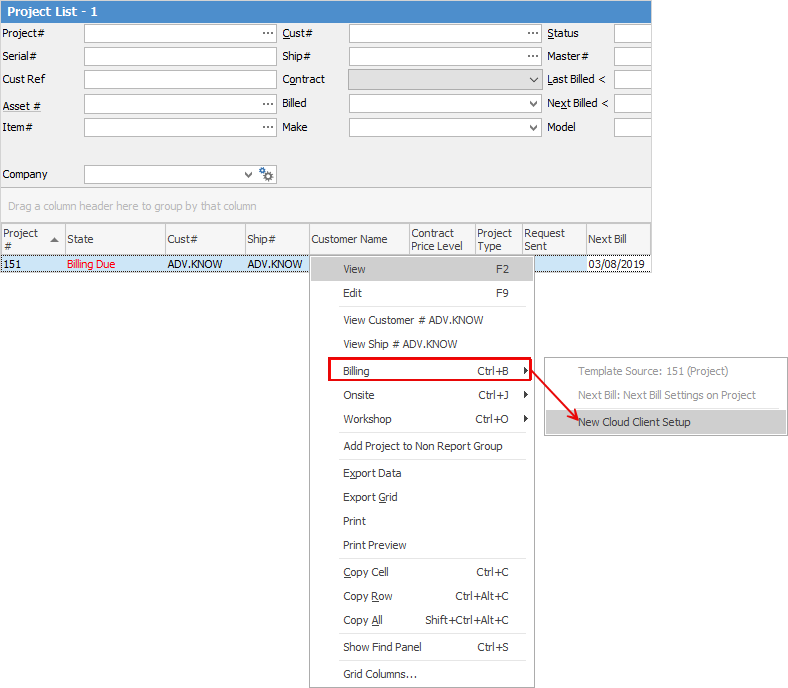
Task: Click into the Cust Ref input field
Action: tap(180, 79)
